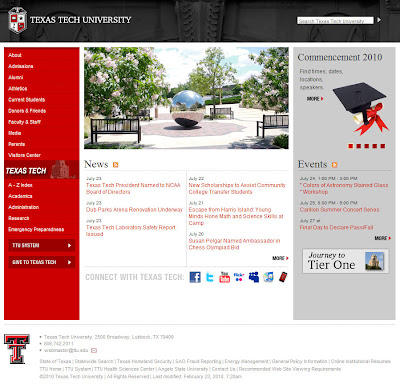Image resolution: width=400 pixels, height=384 pixels.
Task: Open the YouTube icon link
Action: tap(225, 277)
